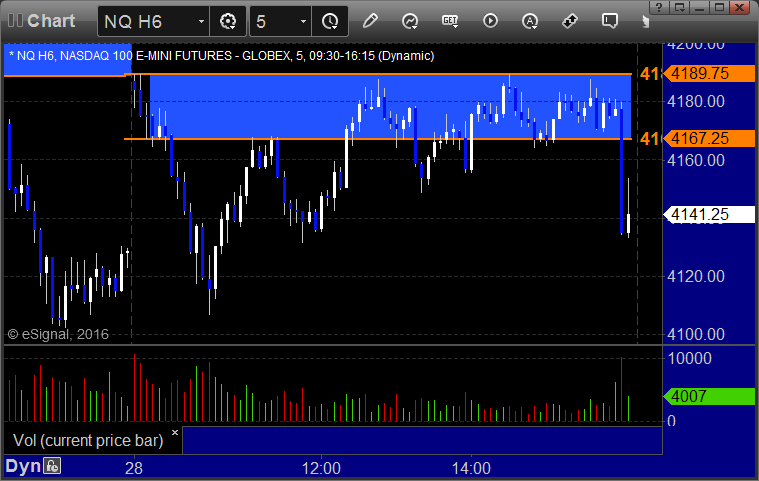
Task: Click the NQ H6 NASDAQ 100 E-MINI title text
Action: 221,56
